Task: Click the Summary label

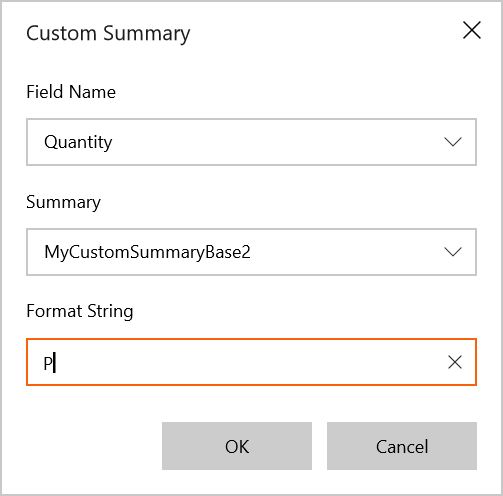Action: (63, 202)
